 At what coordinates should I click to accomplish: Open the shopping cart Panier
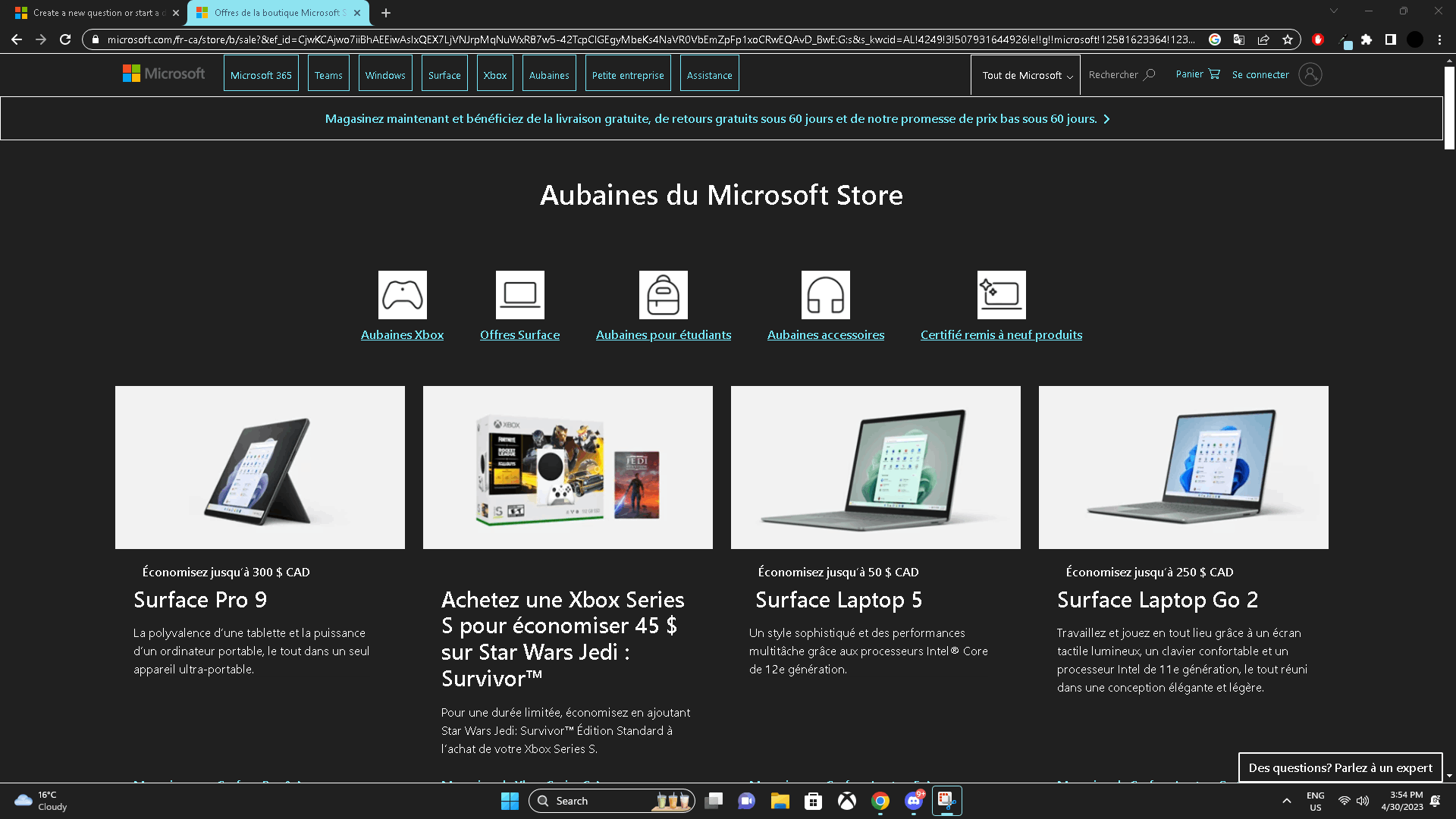tap(1197, 74)
